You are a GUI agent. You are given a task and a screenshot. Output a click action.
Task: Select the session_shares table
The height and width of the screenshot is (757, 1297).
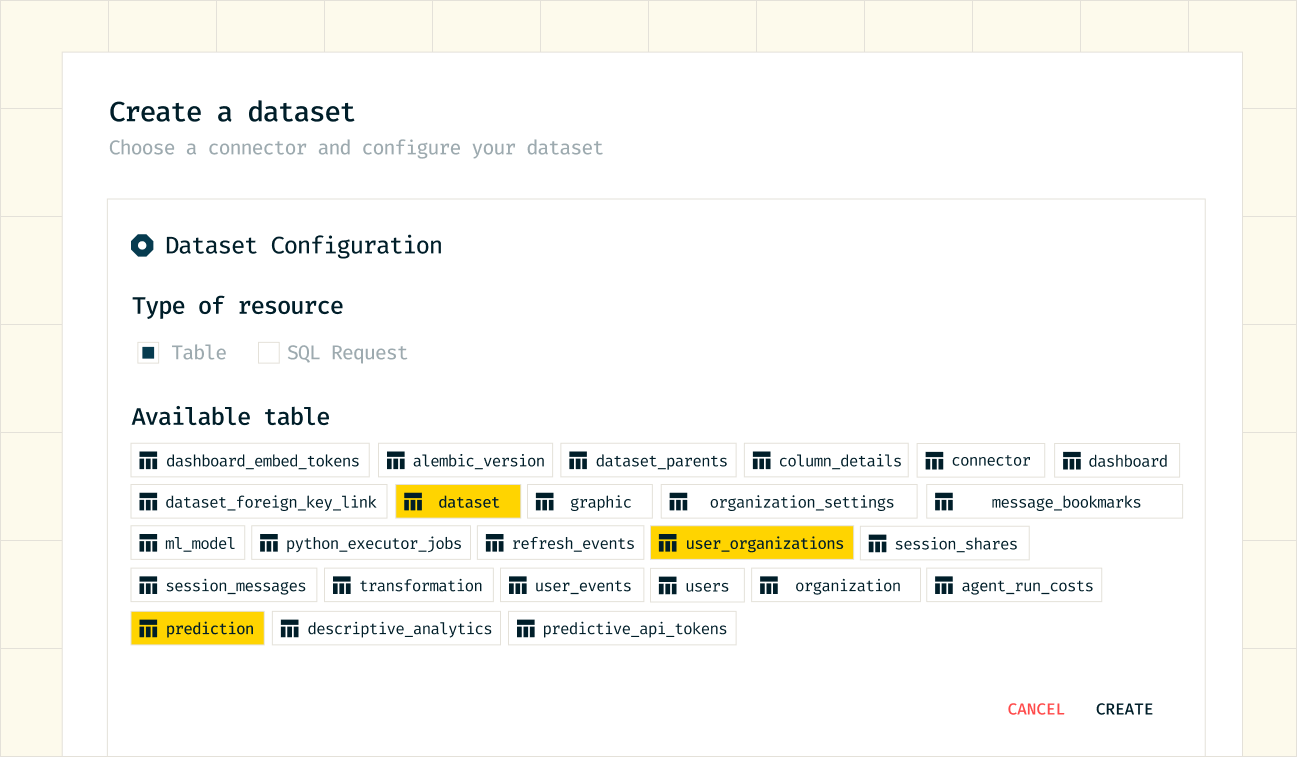944,543
